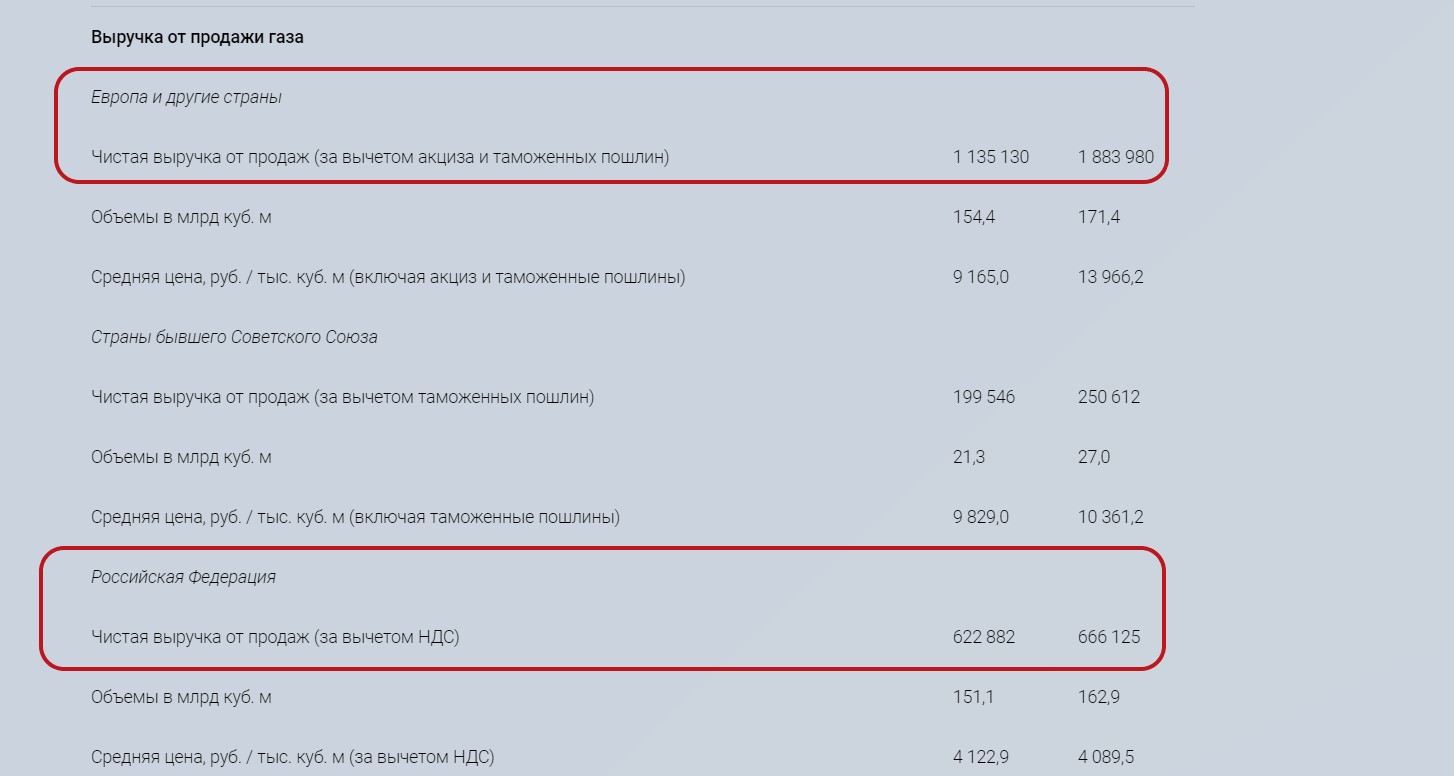Select 'Страны бывшего Советского Союза' label

click(x=234, y=337)
